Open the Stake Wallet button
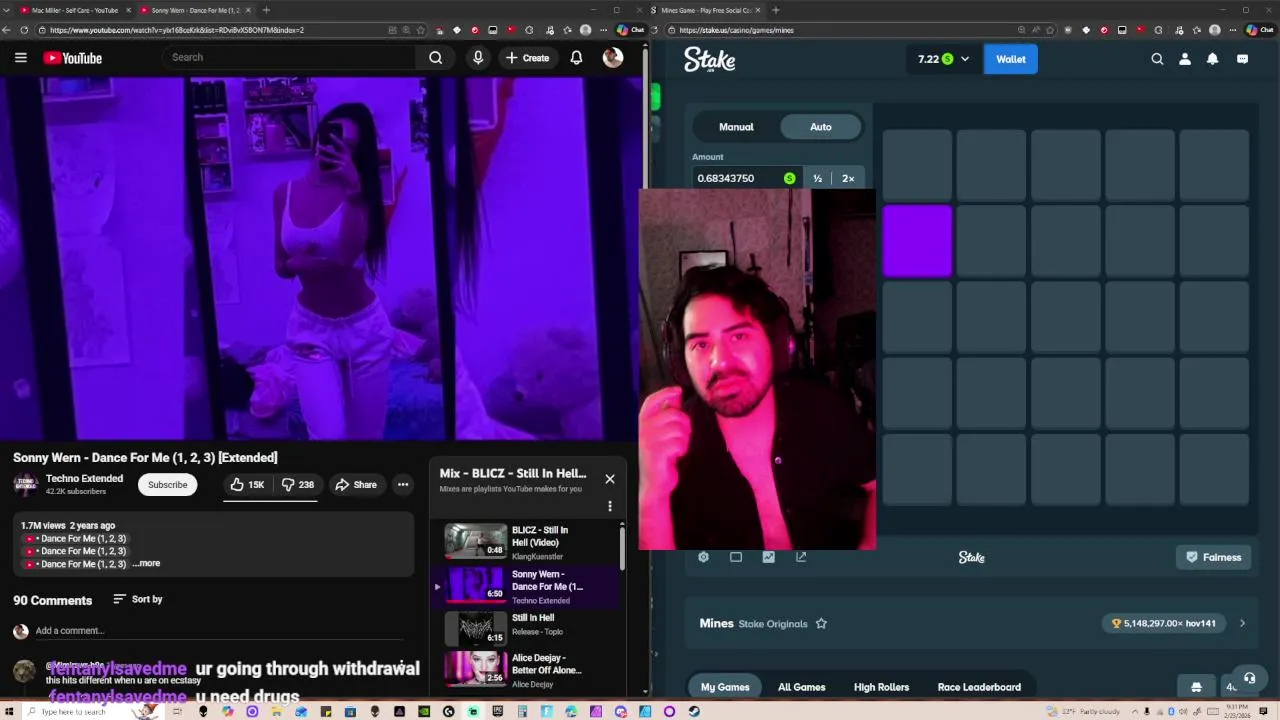 pos(1011,59)
